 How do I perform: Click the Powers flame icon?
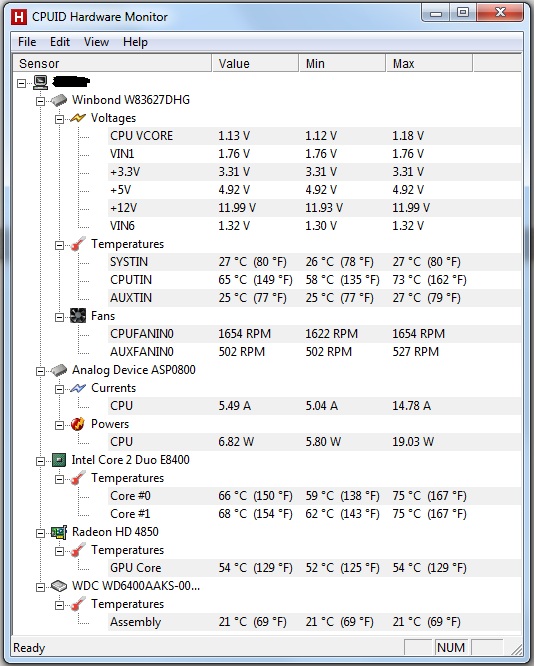click(78, 424)
